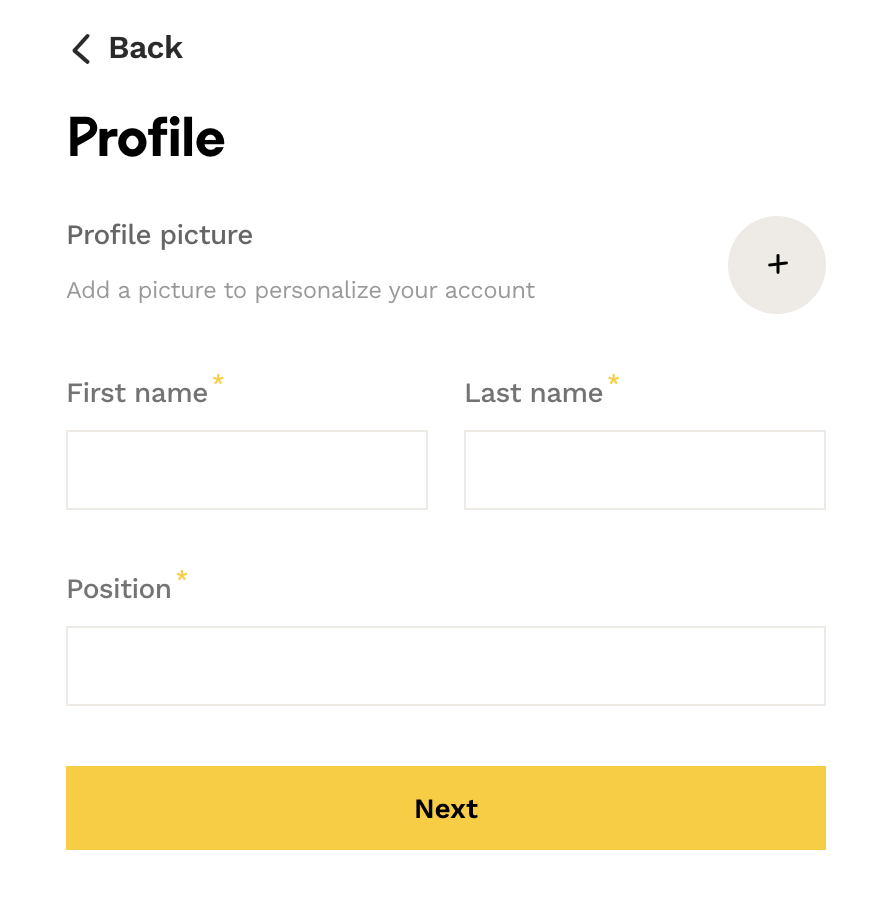Focus the First name text field
Viewport: 872px width, 902px height.
point(247,470)
